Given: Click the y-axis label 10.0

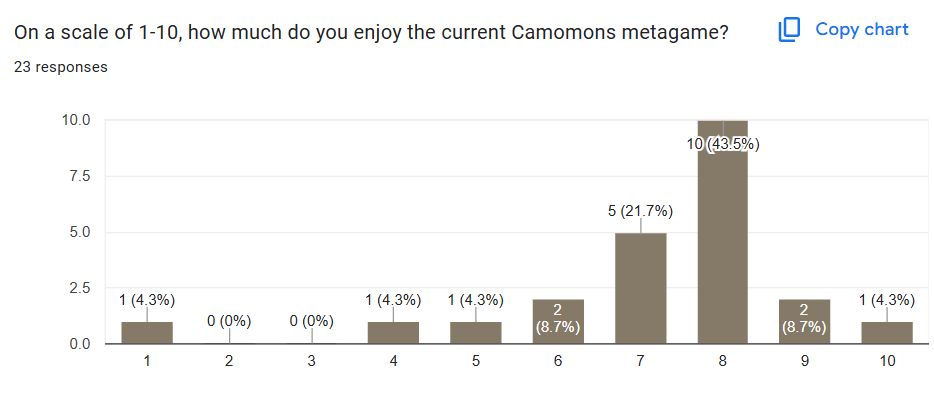Looking at the screenshot, I should [76, 120].
